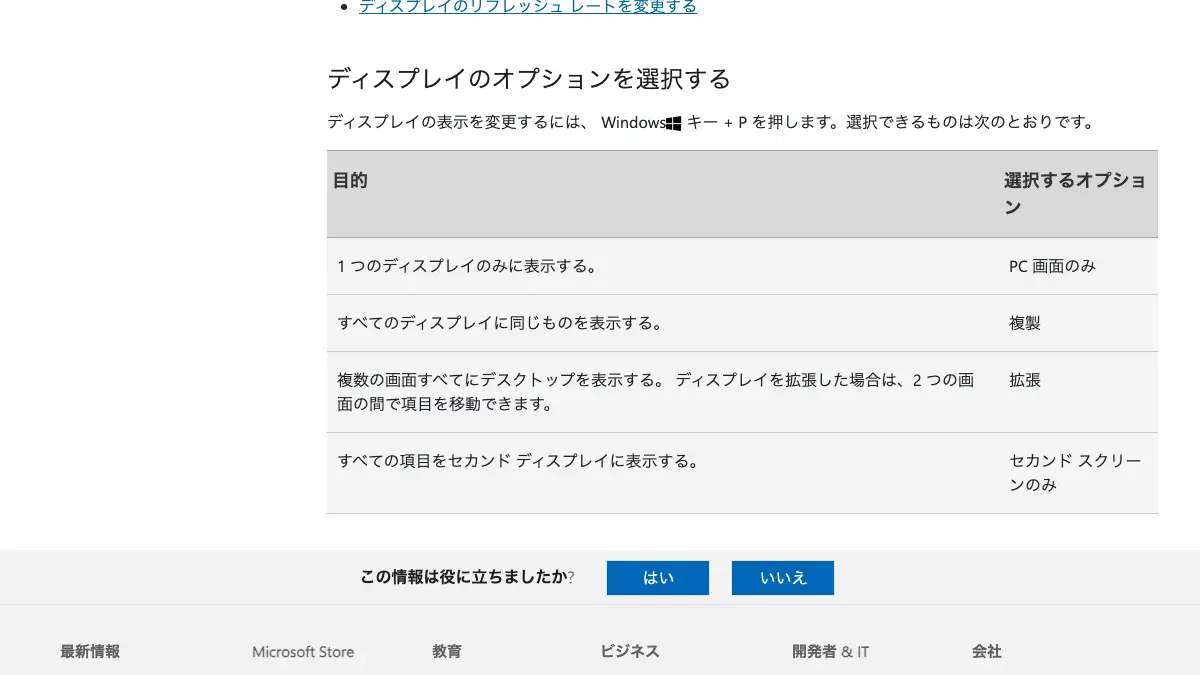Click the text この情報は役に立ちましたか?
The image size is (1200, 675).
tap(467, 577)
